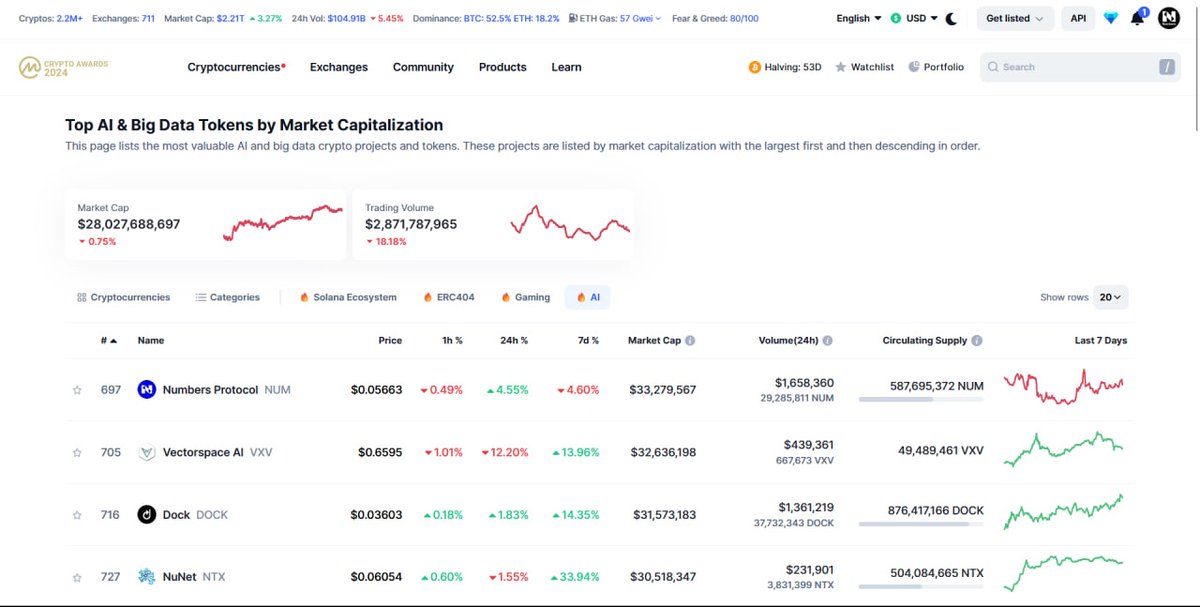Viewport: 1200px width, 607px height.
Task: Click Exchanges 711 stat link
Action: tap(123, 18)
